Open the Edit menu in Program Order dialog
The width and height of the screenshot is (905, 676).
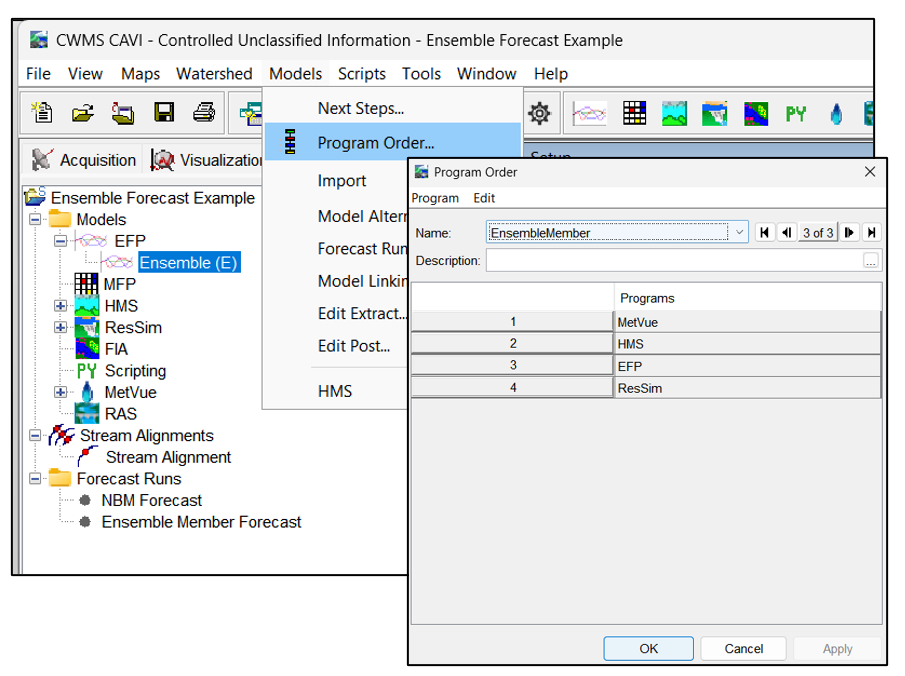click(x=484, y=198)
